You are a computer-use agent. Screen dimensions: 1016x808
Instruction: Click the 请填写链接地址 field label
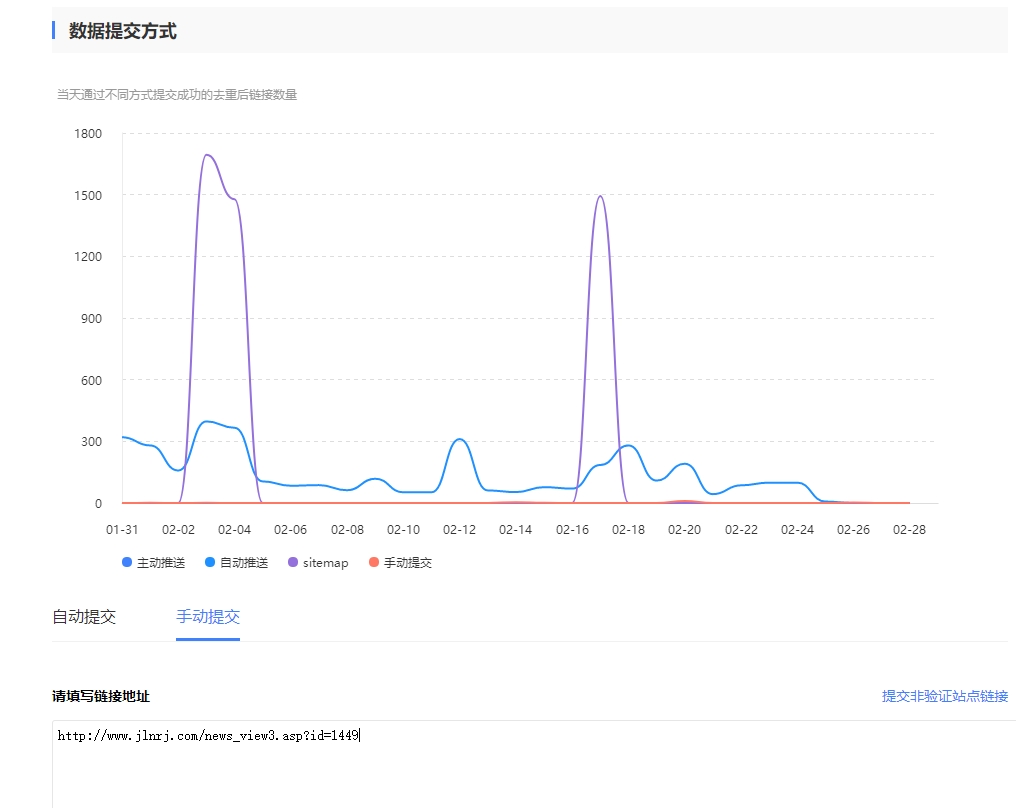point(101,696)
